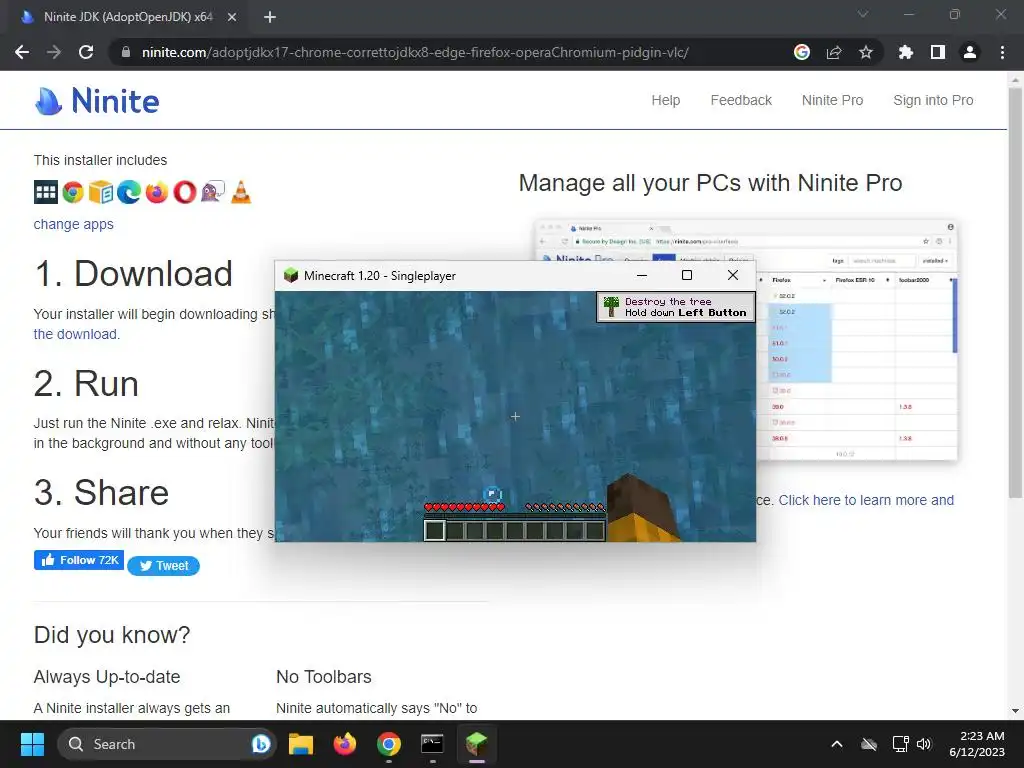Screen dimensions: 1024x768
Task: Open the Chrome profile icon
Action: 970,52
